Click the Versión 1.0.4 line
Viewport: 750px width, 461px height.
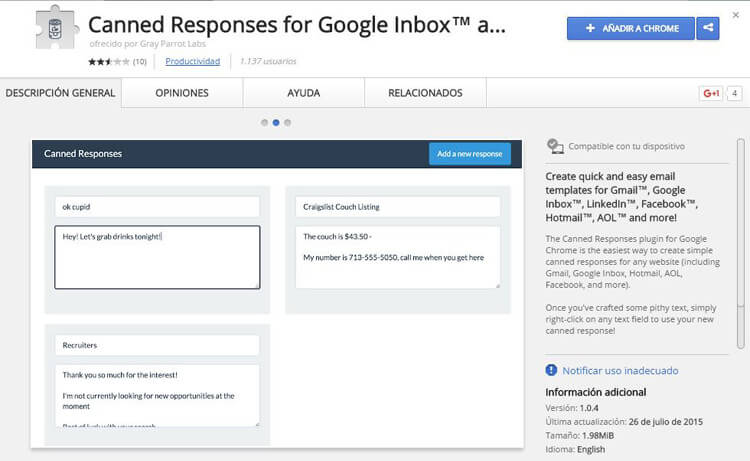(x=572, y=408)
